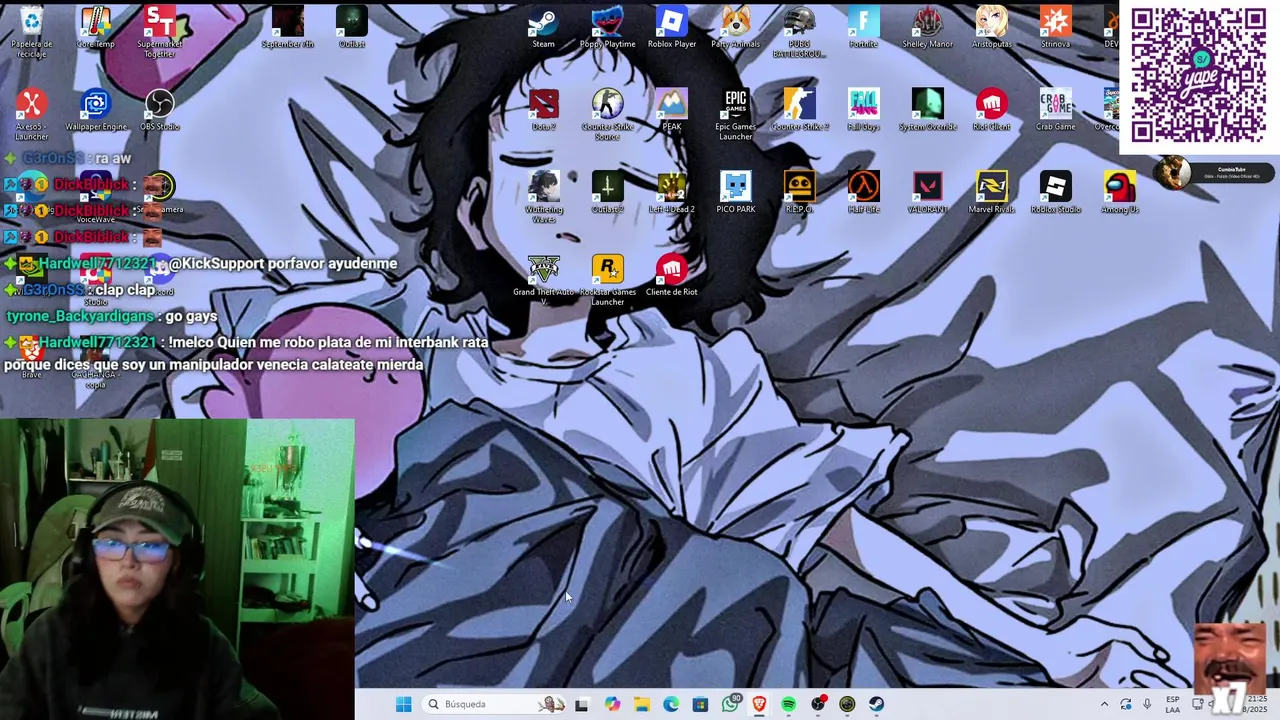Switch to Brave browser in the taskbar
This screenshot has height=720, width=1280.
[759, 704]
